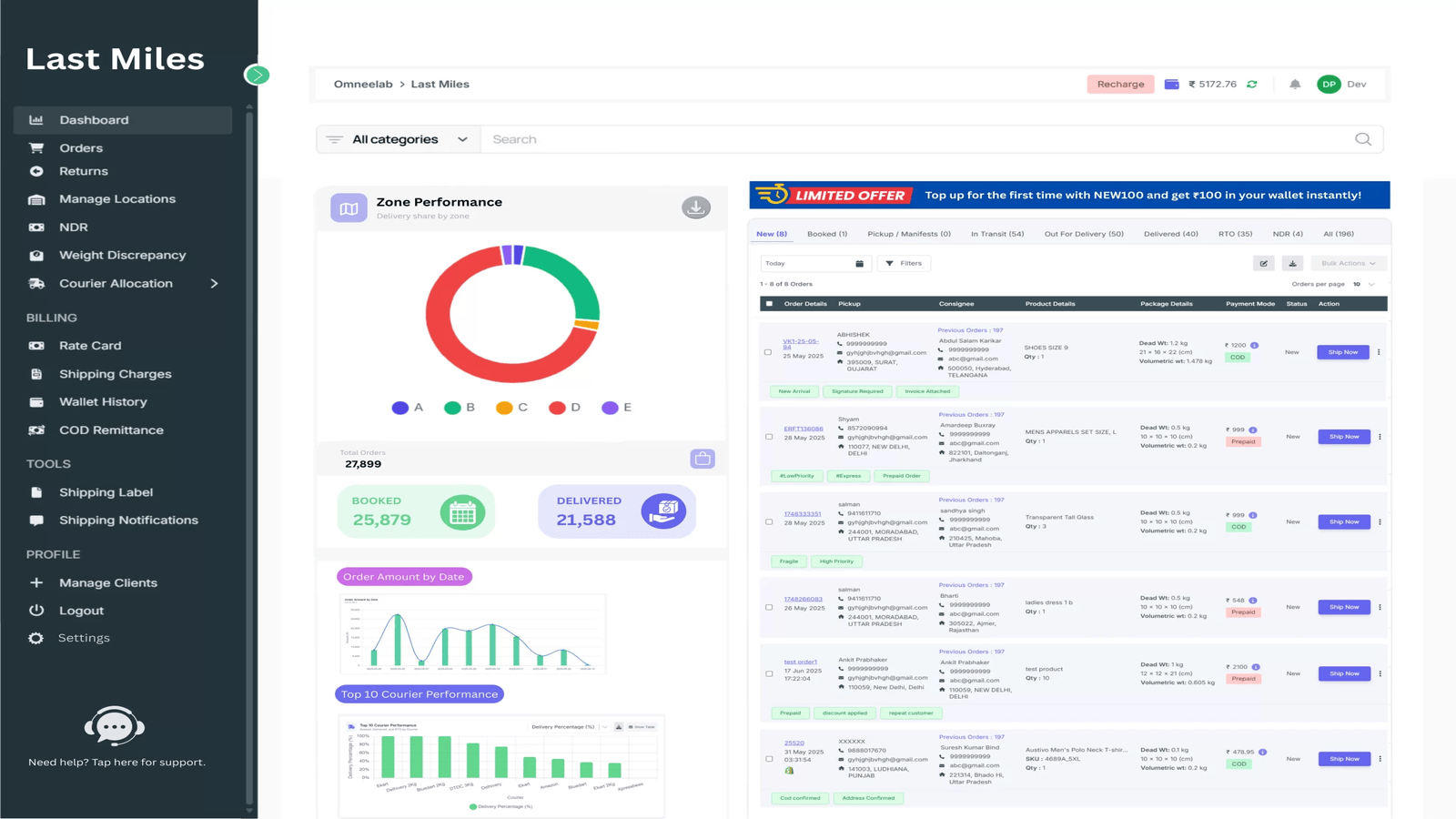Open the Today date calendar picker
Screen dimensions: 1456x819
coord(859,264)
